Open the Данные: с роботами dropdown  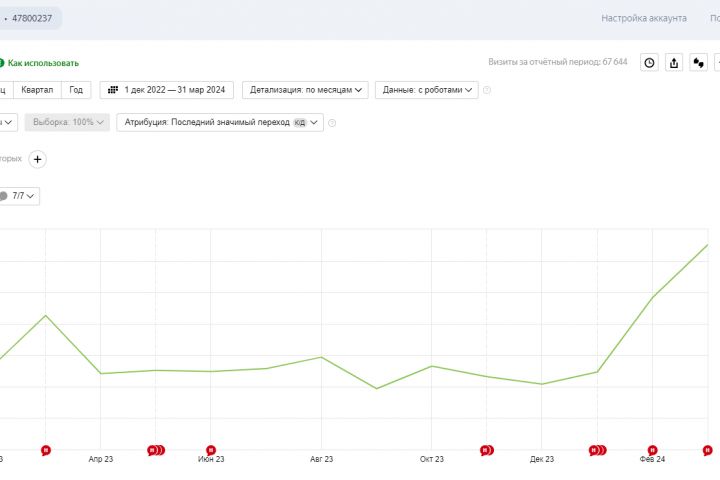(426, 90)
